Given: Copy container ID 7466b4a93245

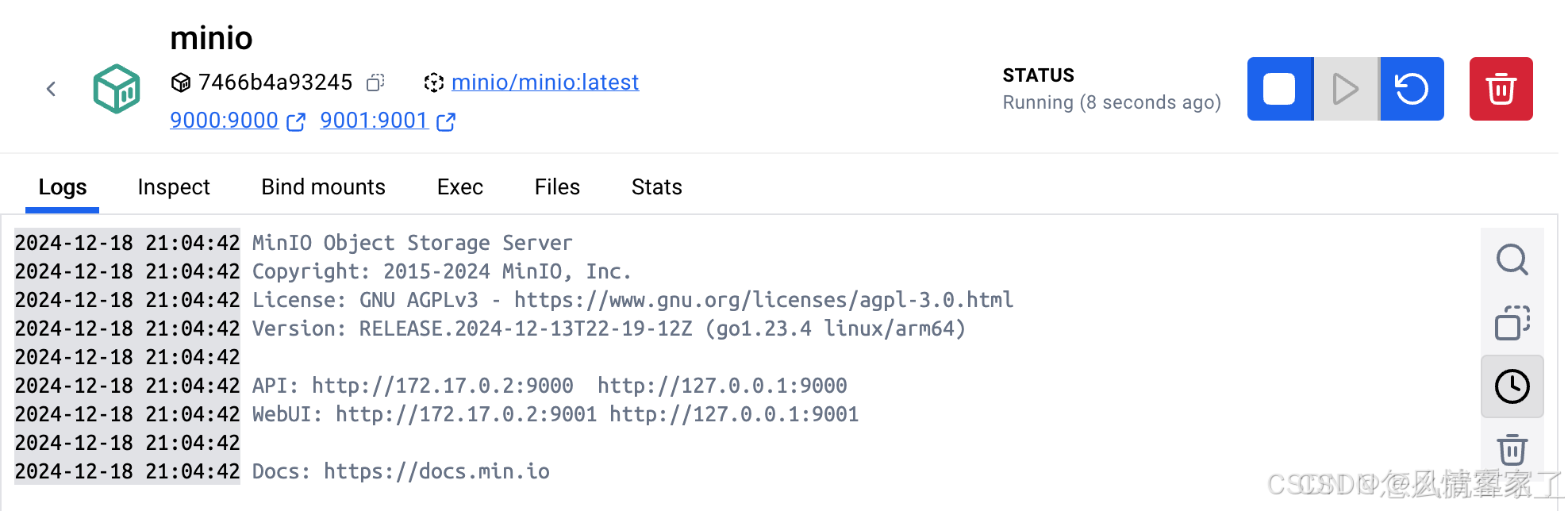Looking at the screenshot, I should tap(375, 83).
